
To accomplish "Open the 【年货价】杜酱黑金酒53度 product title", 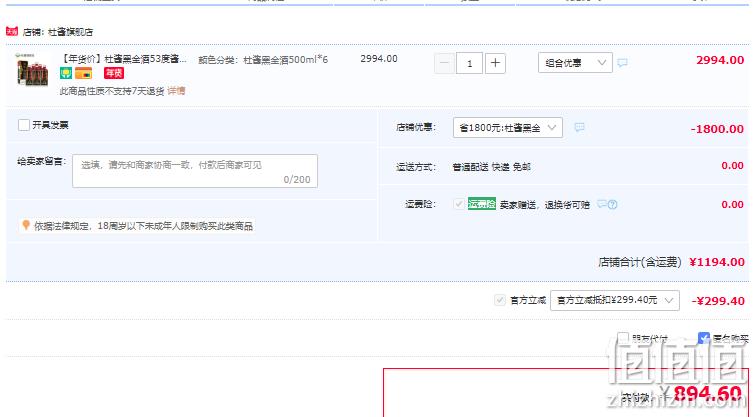I will pos(123,59).
